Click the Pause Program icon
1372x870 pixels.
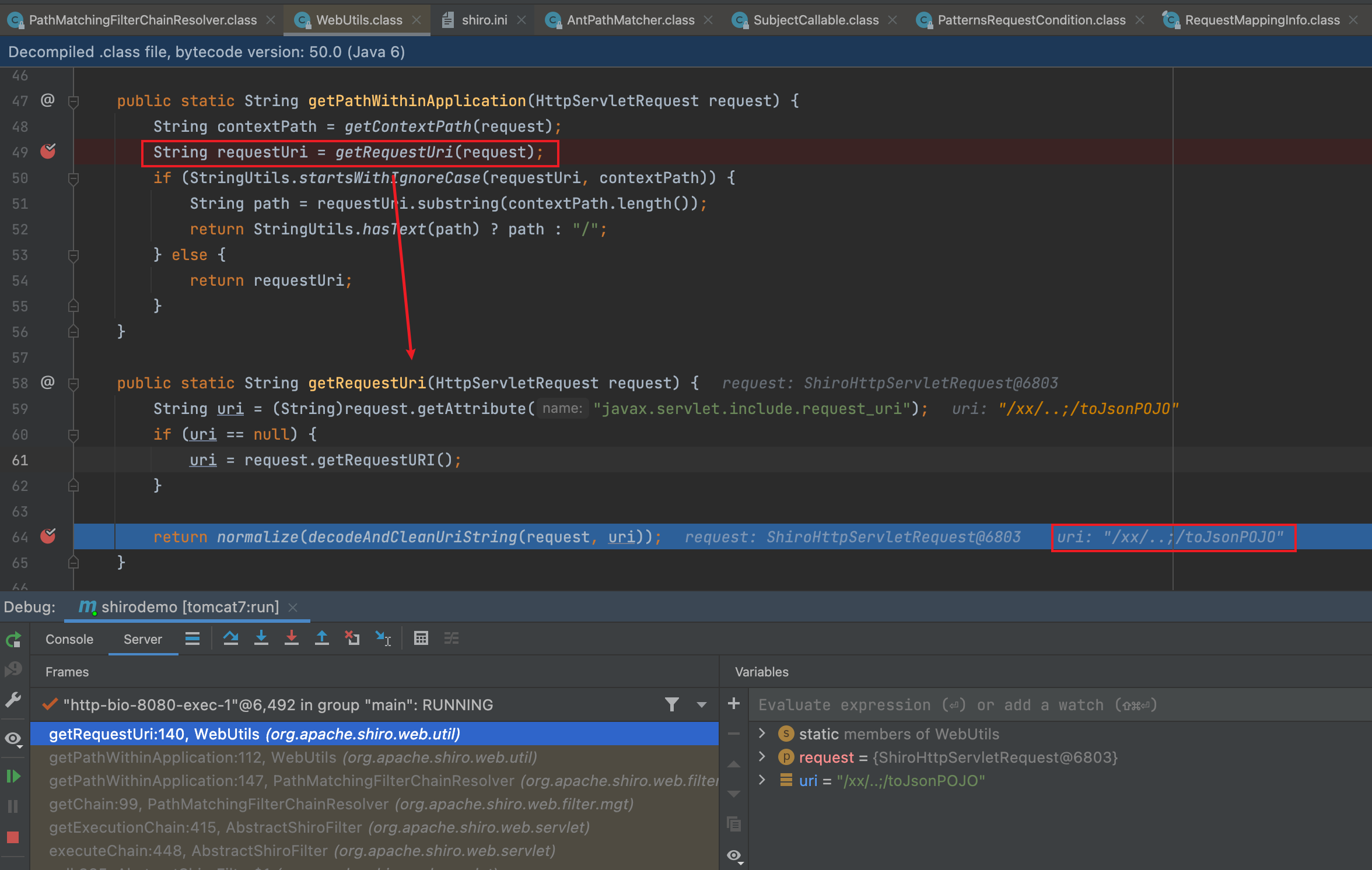tap(13, 806)
